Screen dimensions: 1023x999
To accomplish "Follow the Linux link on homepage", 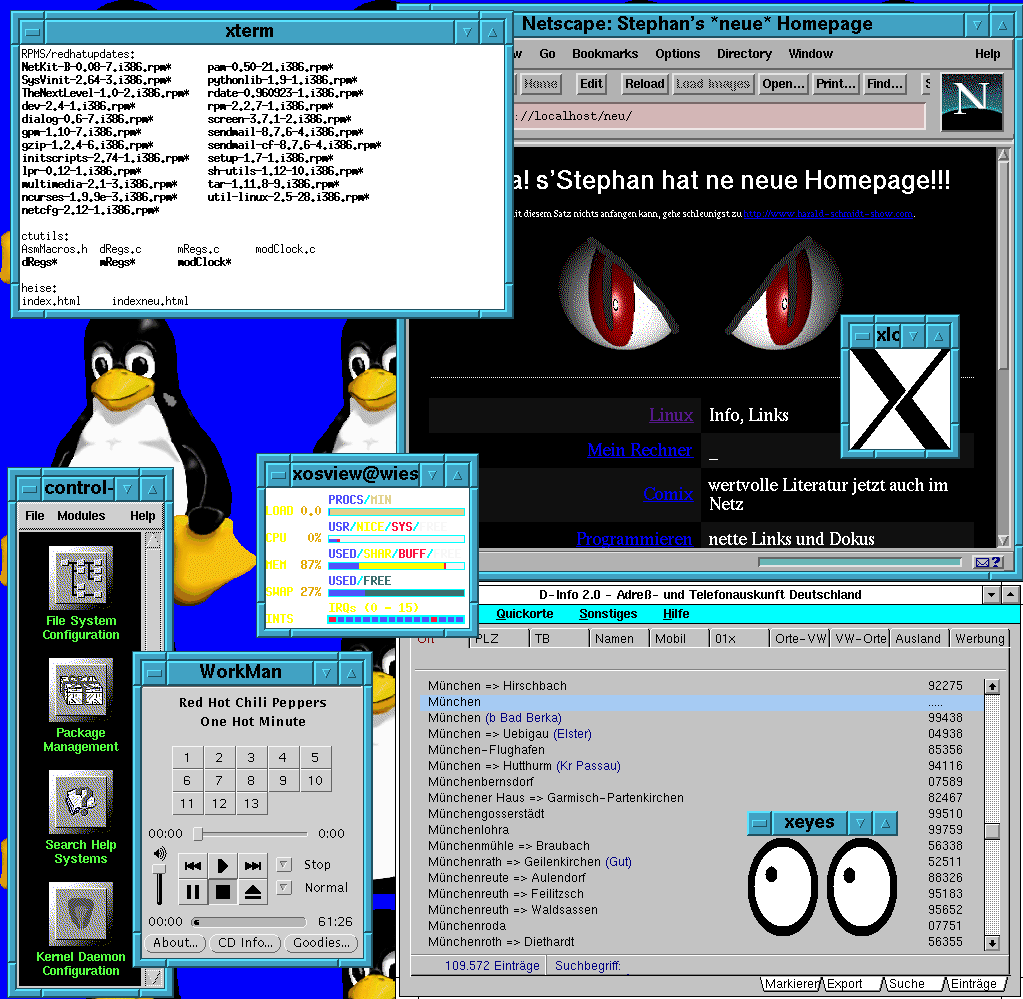I will point(671,415).
